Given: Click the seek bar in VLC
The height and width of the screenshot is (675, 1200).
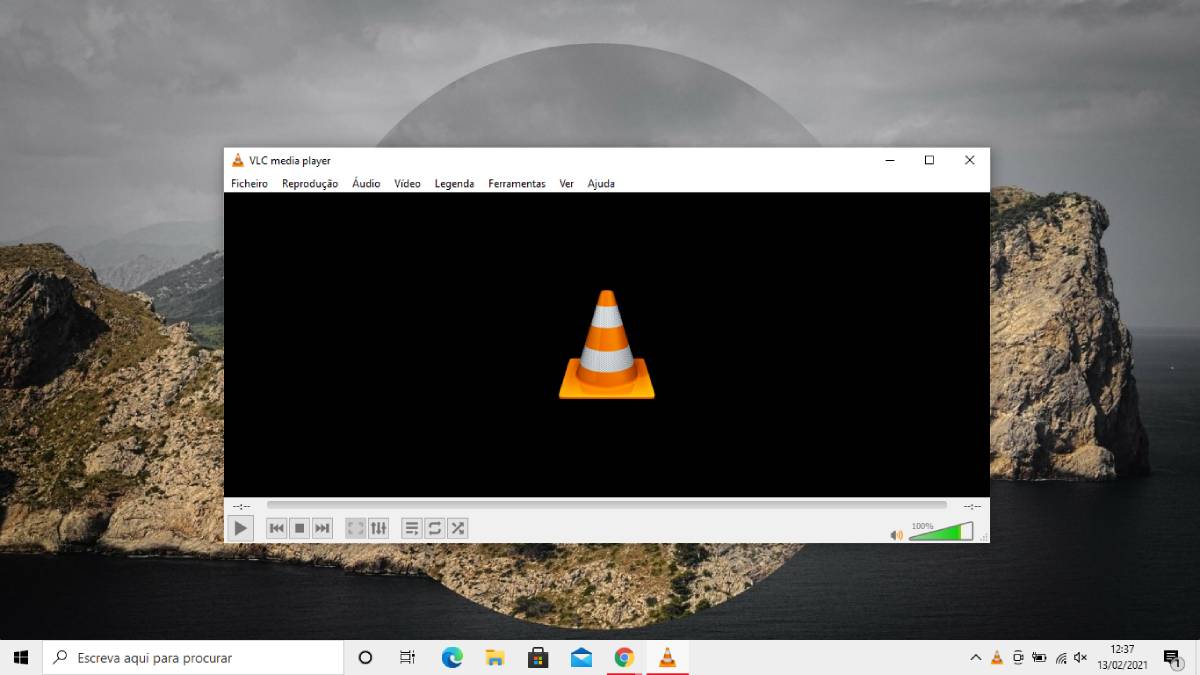Looking at the screenshot, I should point(606,505).
